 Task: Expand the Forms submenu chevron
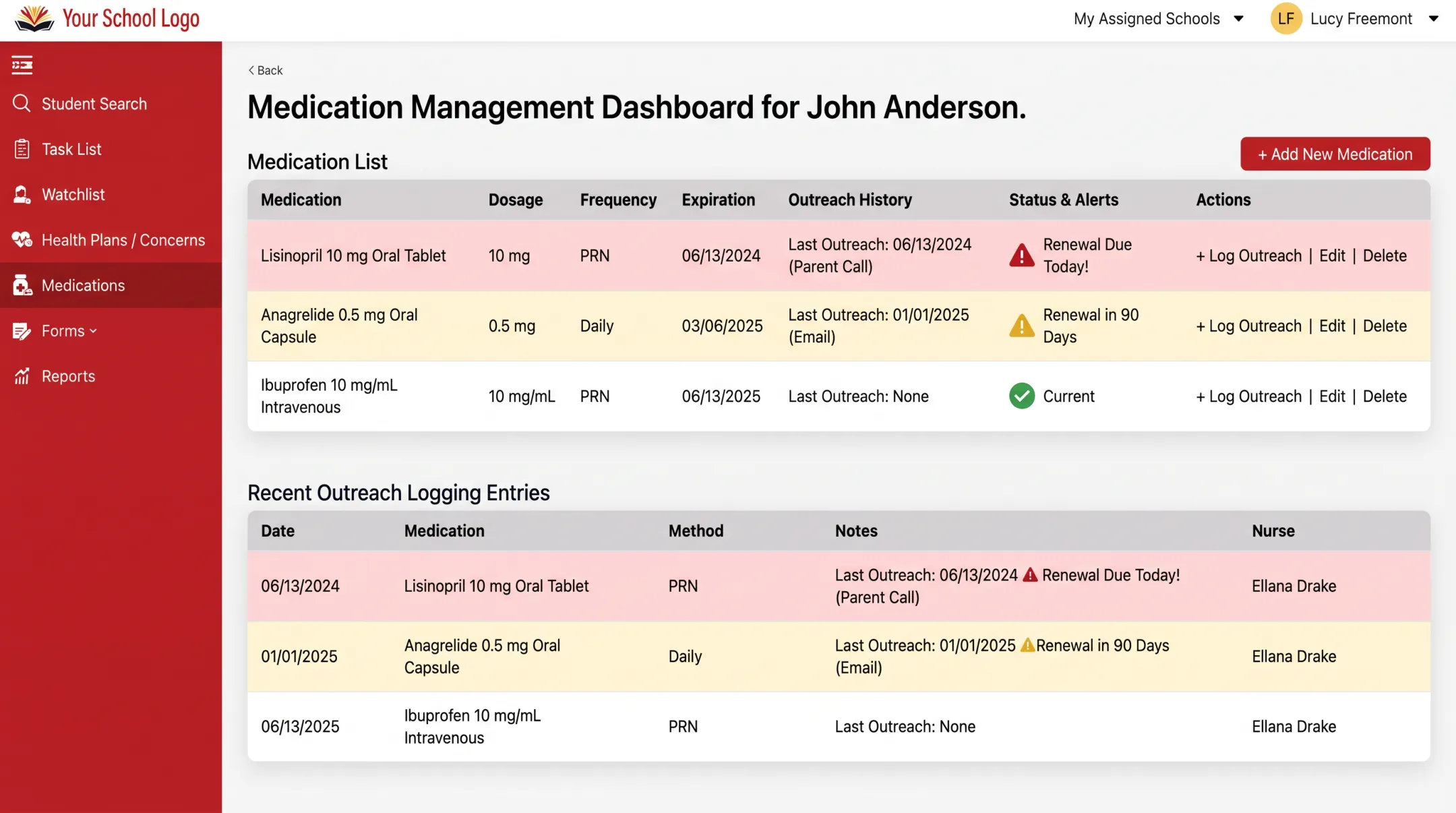93,331
